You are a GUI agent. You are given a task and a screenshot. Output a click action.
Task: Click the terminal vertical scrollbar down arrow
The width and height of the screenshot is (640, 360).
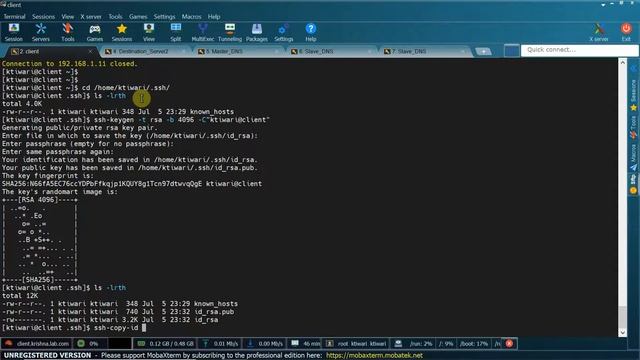[x=622, y=332]
